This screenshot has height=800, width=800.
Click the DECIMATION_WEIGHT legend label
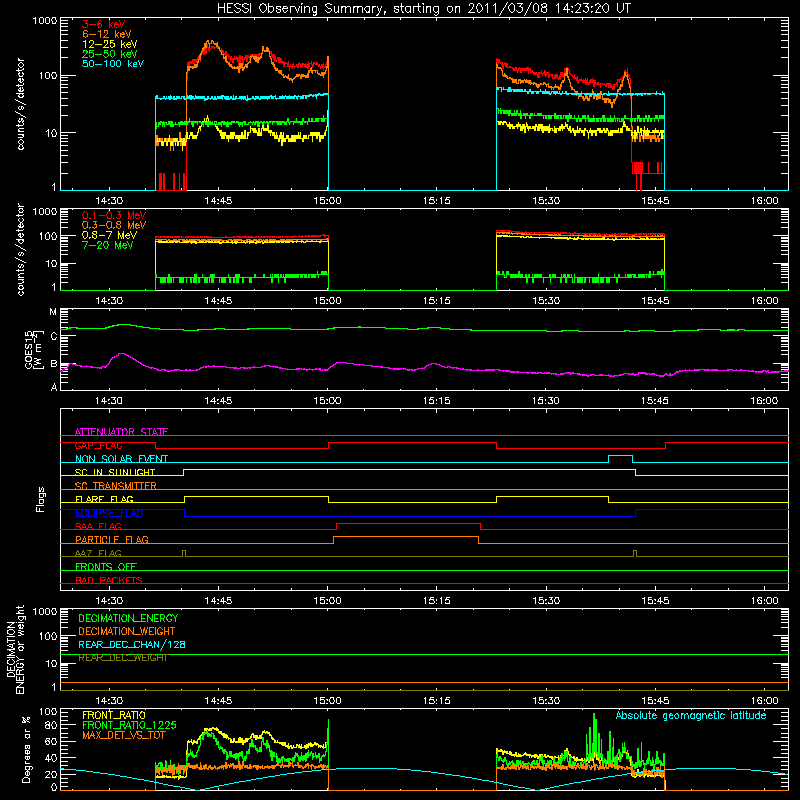pyautogui.click(x=127, y=631)
